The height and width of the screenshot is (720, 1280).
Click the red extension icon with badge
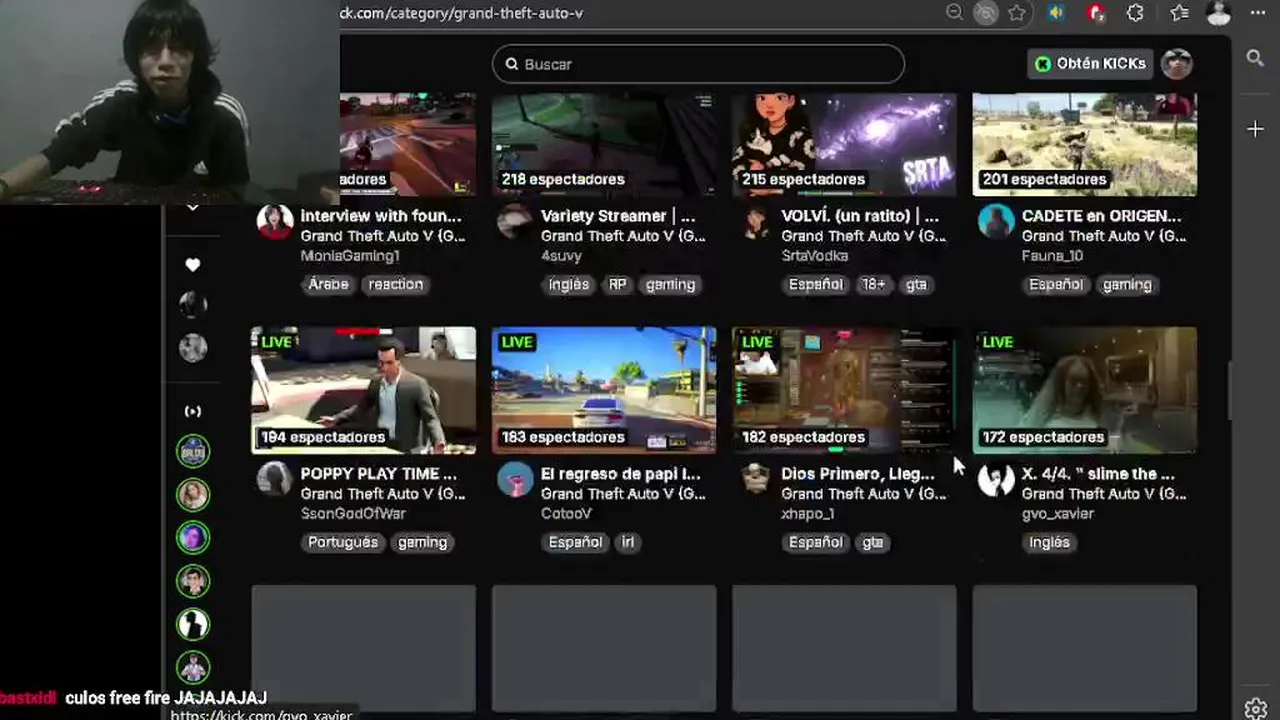click(1096, 13)
